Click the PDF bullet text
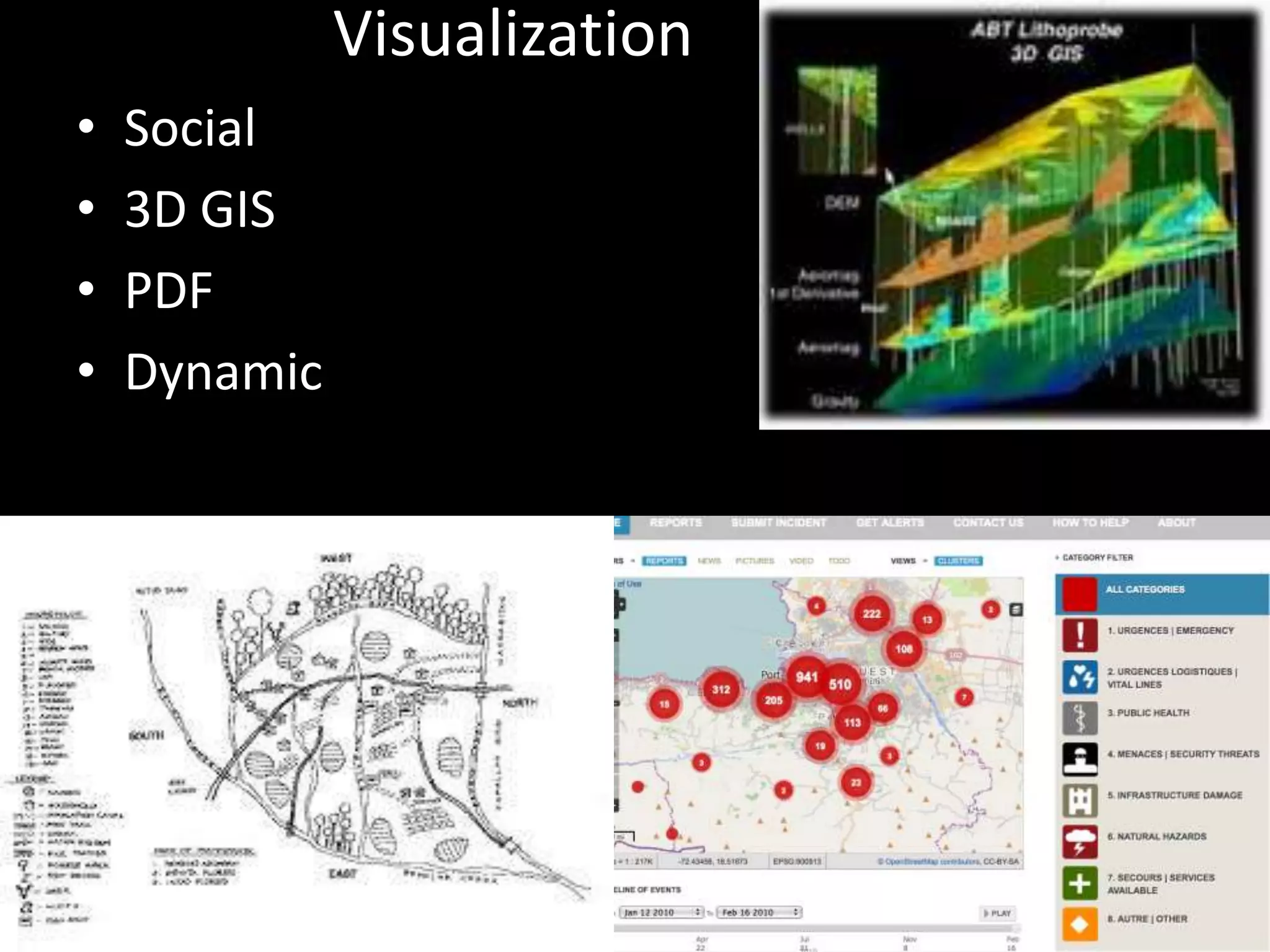This screenshot has height=952, width=1270. coord(169,290)
